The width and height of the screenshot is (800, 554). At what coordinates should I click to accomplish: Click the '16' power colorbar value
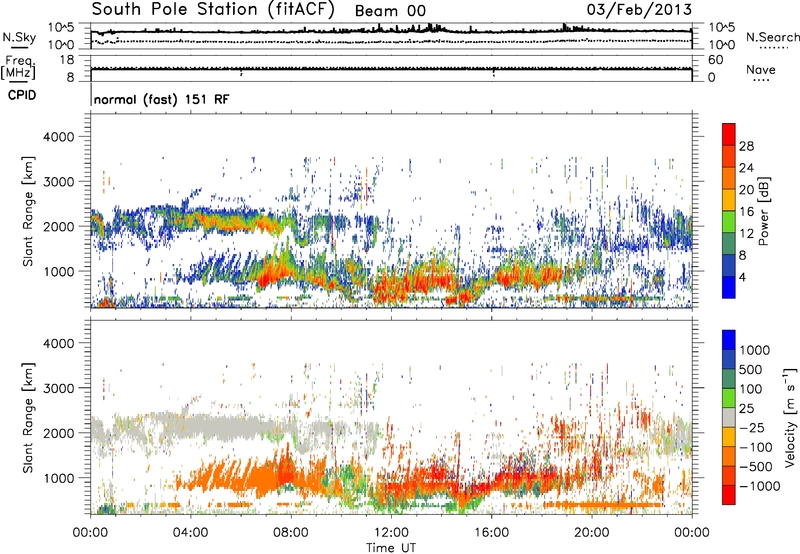[x=746, y=212]
